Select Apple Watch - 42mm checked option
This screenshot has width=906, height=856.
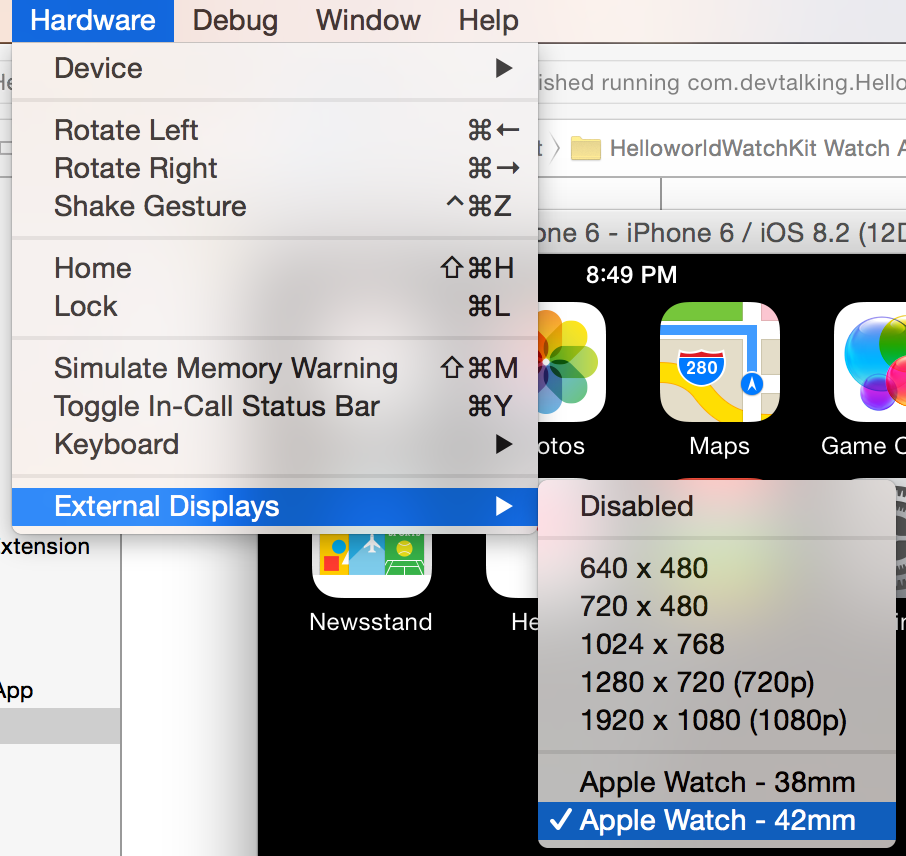pyautogui.click(x=716, y=820)
